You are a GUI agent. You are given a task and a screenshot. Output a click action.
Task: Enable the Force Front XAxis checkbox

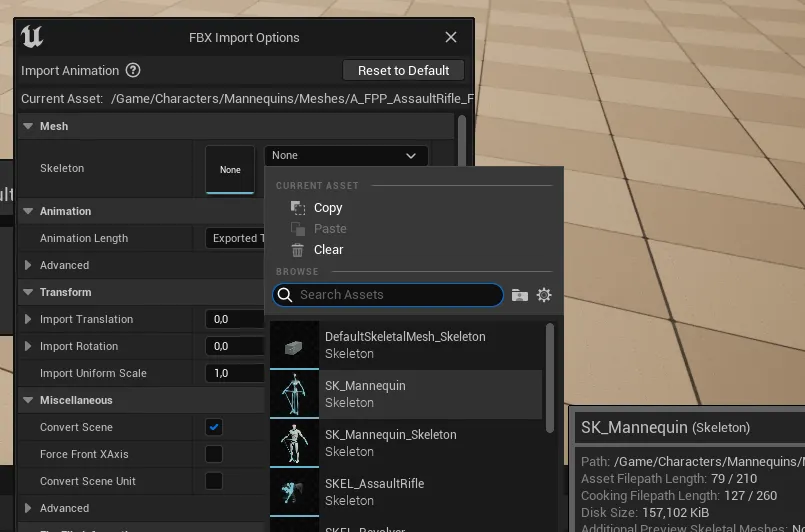pos(214,454)
